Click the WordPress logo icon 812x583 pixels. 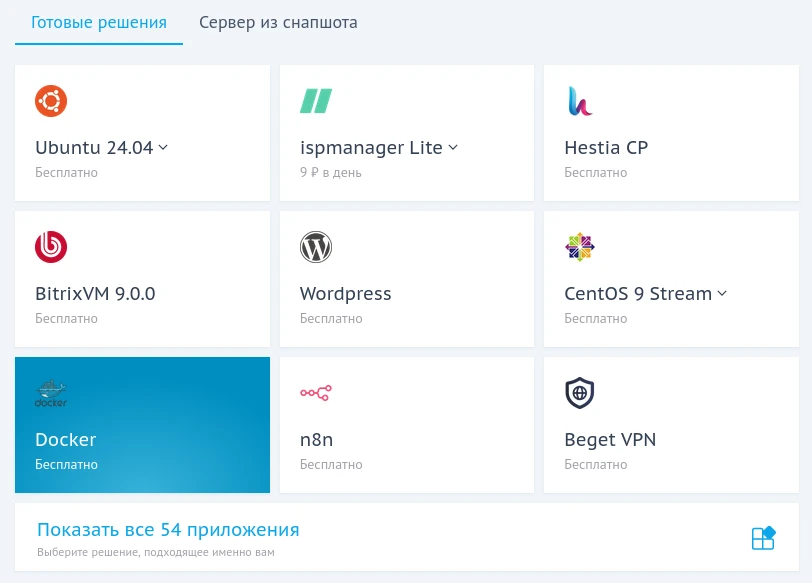[x=316, y=247]
